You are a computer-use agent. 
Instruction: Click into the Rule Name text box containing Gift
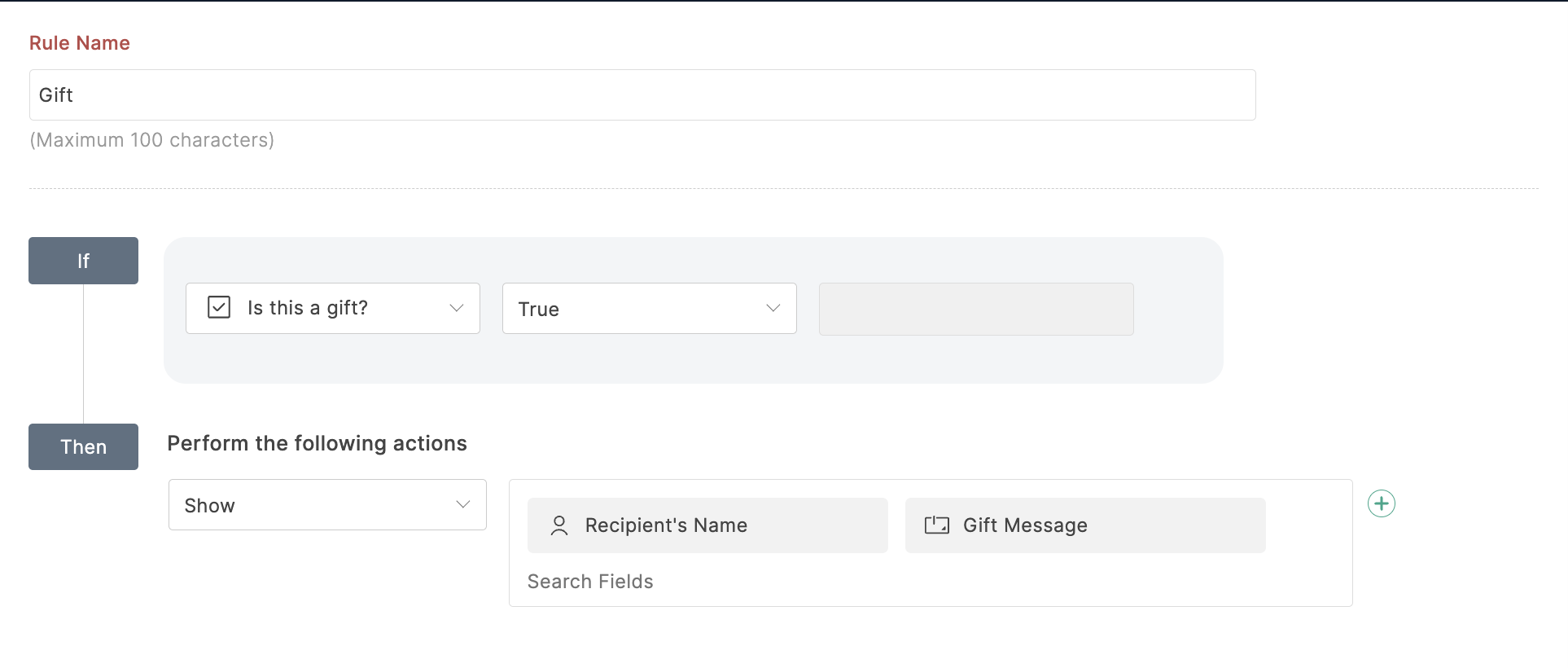point(642,95)
